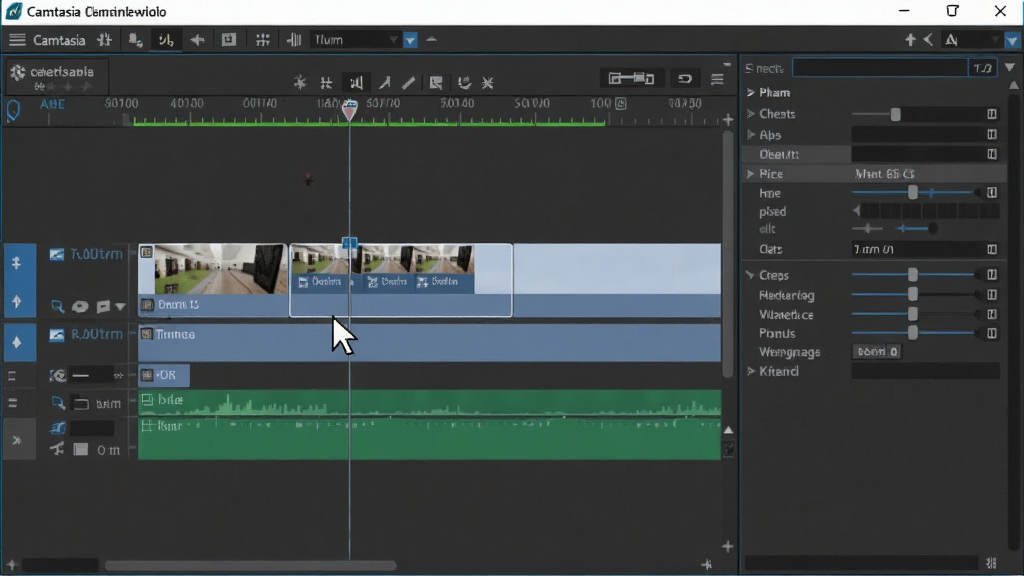Toggle the checkbox beside Cheats slider
This screenshot has width=1024, height=576.
(992, 114)
